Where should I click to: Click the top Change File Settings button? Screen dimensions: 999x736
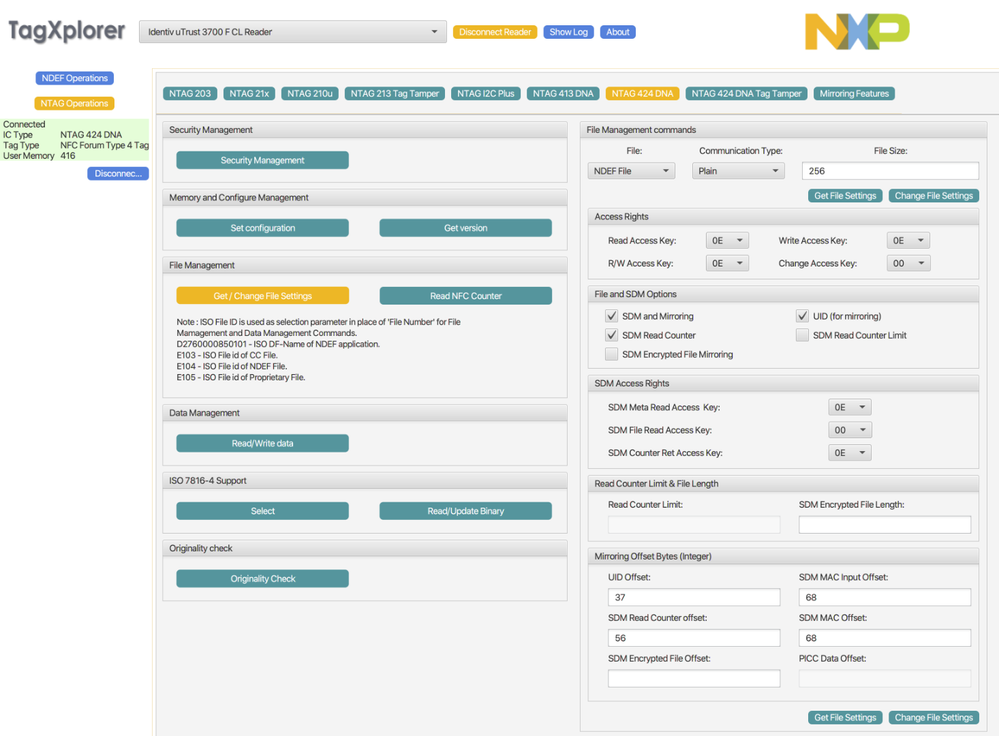coord(933,196)
